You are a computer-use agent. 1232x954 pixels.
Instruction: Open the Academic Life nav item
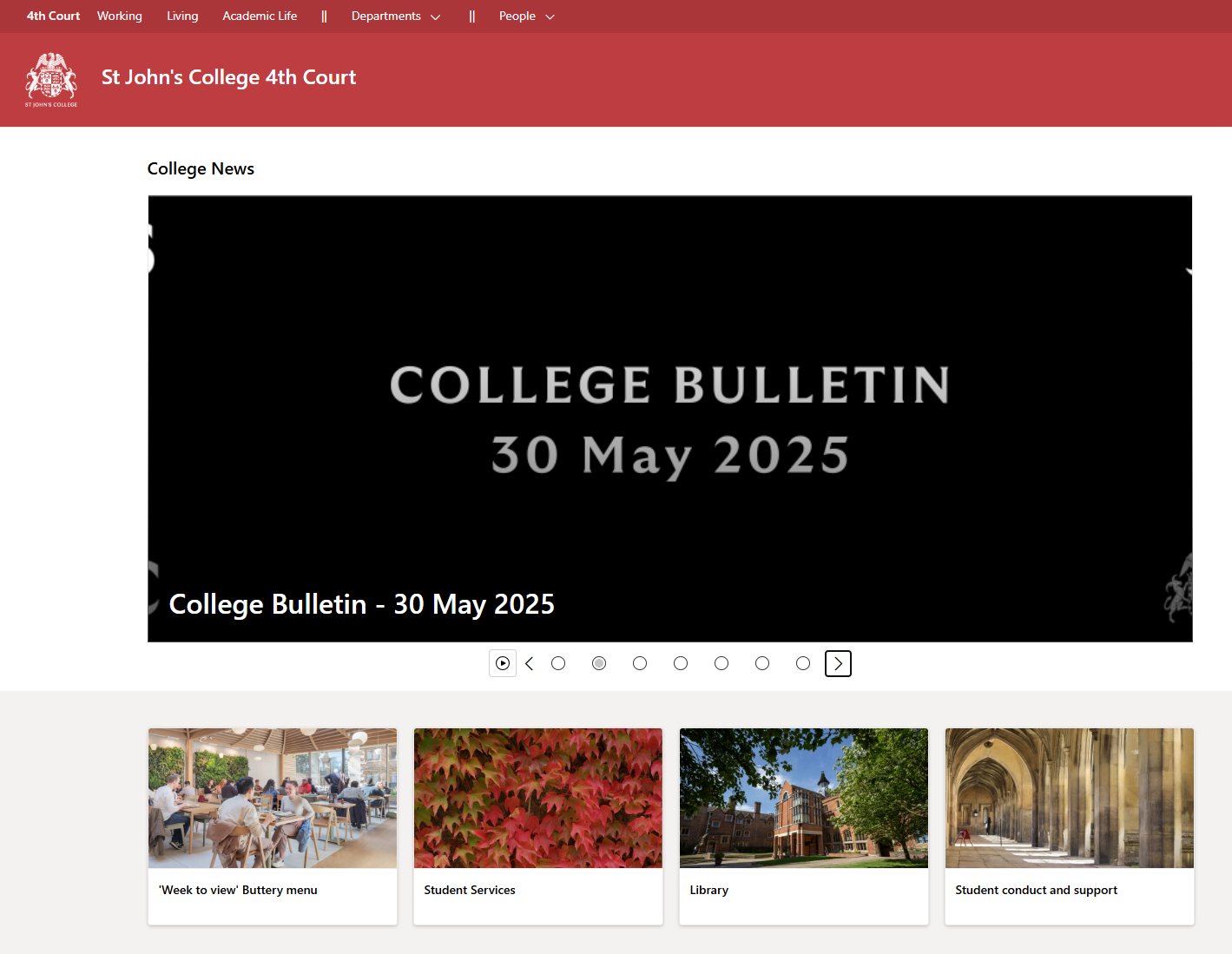260,16
